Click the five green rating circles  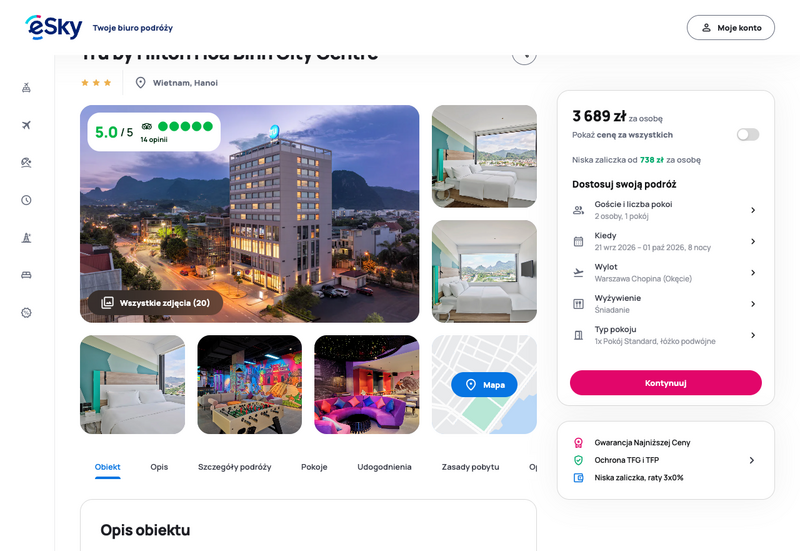(185, 127)
